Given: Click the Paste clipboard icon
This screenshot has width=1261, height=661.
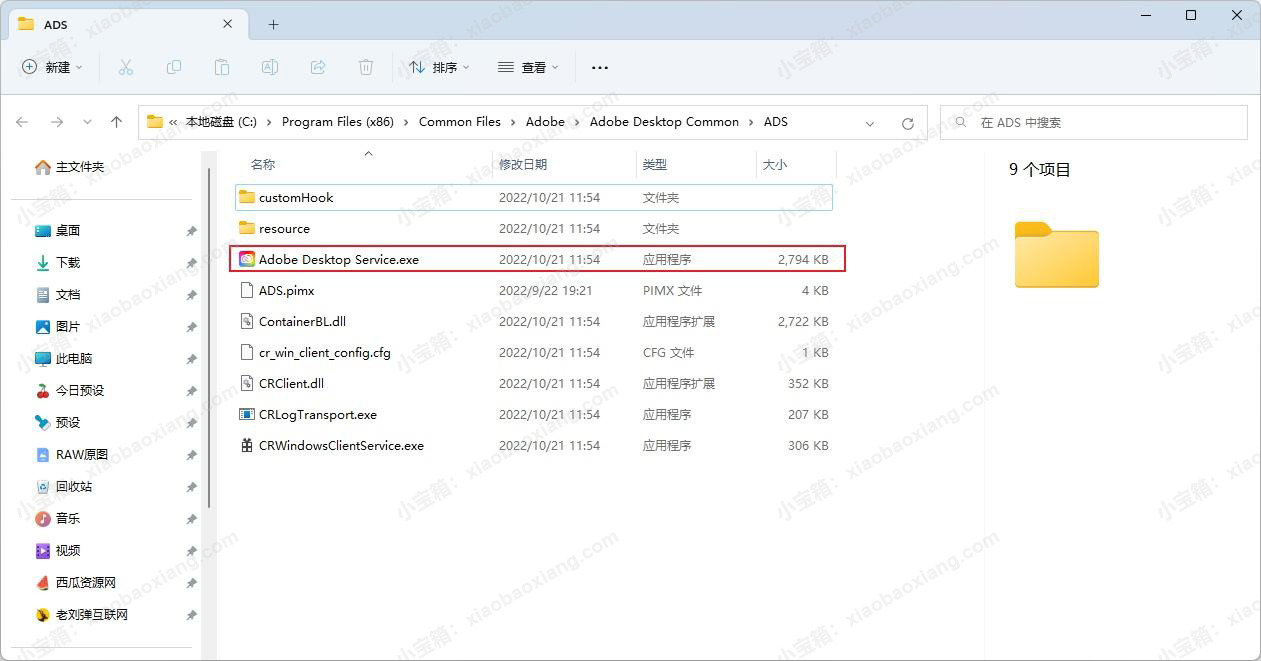Looking at the screenshot, I should pyautogui.click(x=222, y=67).
